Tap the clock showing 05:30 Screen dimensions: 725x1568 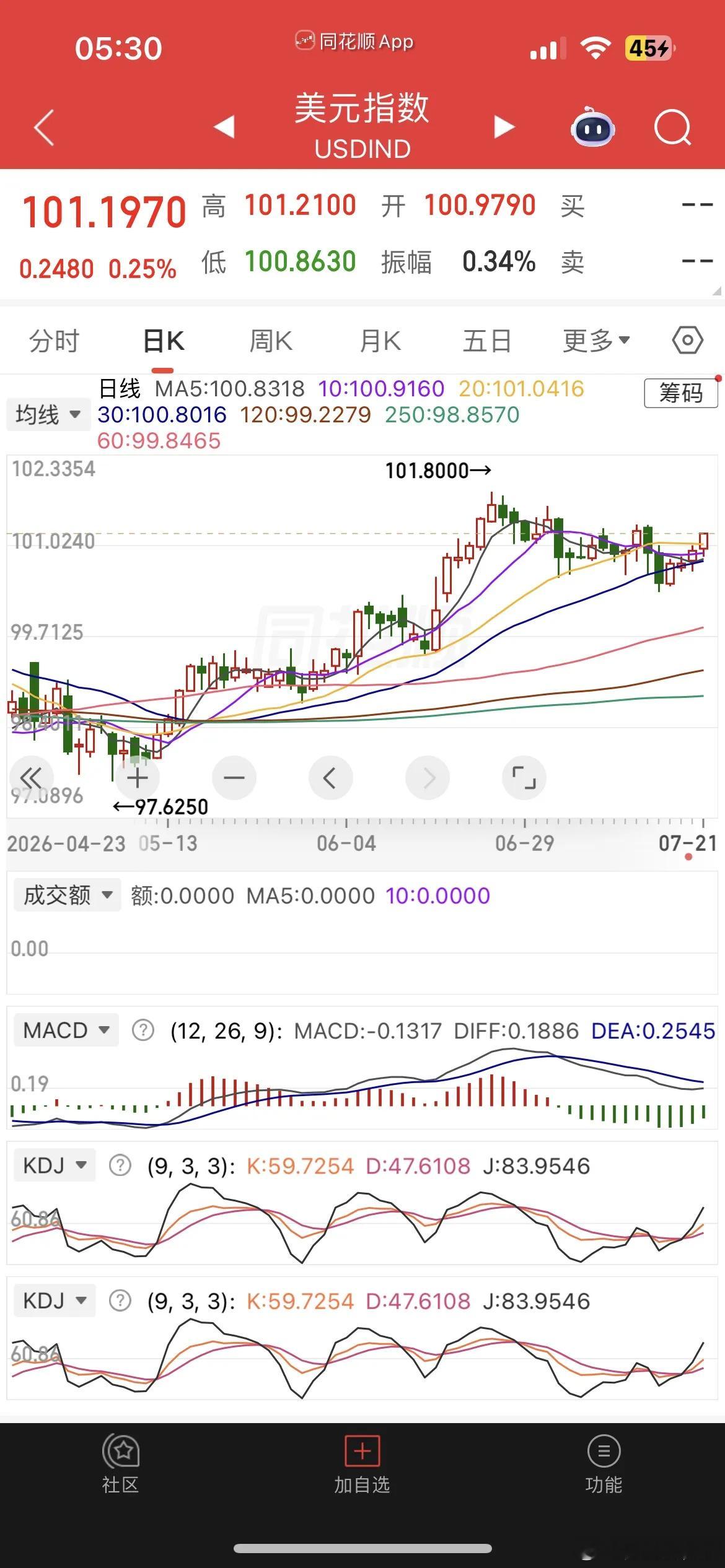pyautogui.click(x=118, y=48)
